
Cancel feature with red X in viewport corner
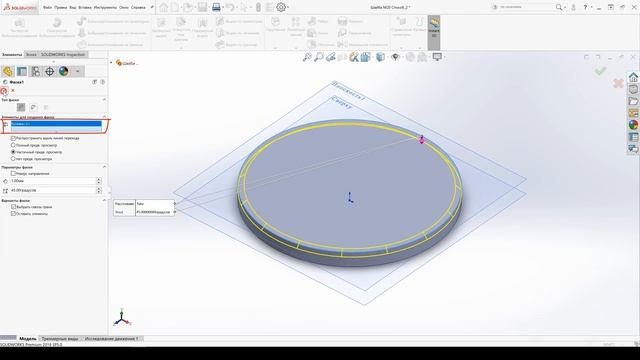[x=618, y=83]
